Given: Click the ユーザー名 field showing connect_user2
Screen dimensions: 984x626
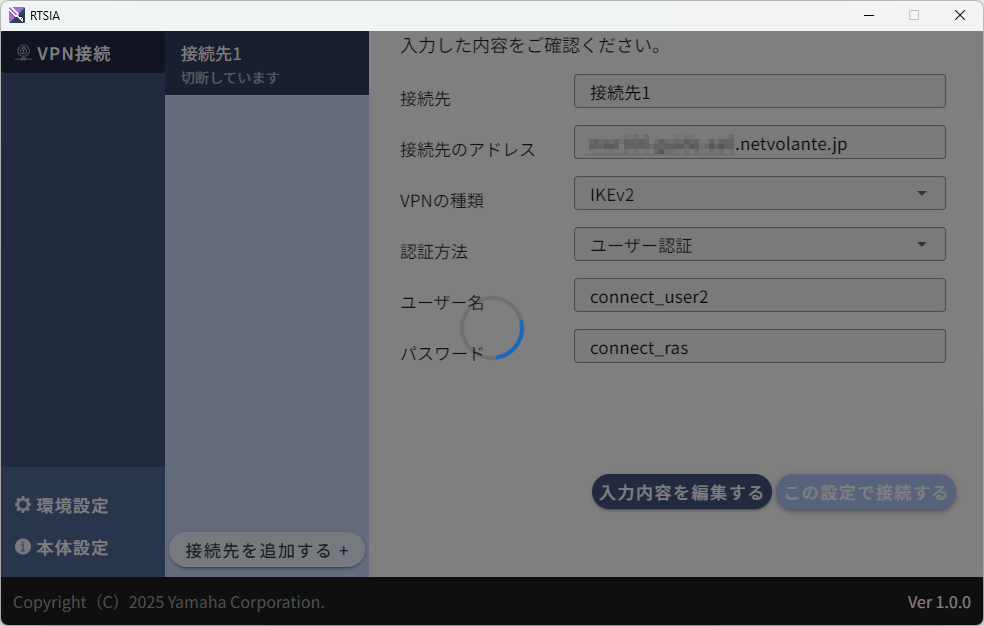Looking at the screenshot, I should click(x=759, y=295).
